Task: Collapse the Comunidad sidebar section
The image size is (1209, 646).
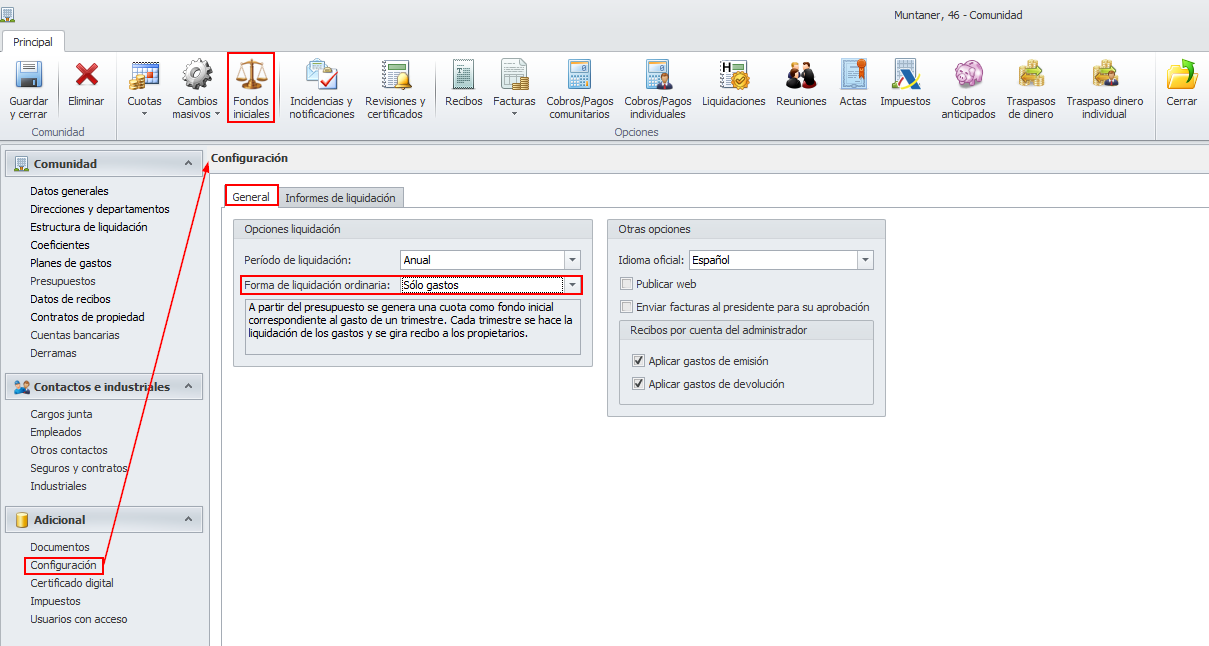Action: coord(187,163)
